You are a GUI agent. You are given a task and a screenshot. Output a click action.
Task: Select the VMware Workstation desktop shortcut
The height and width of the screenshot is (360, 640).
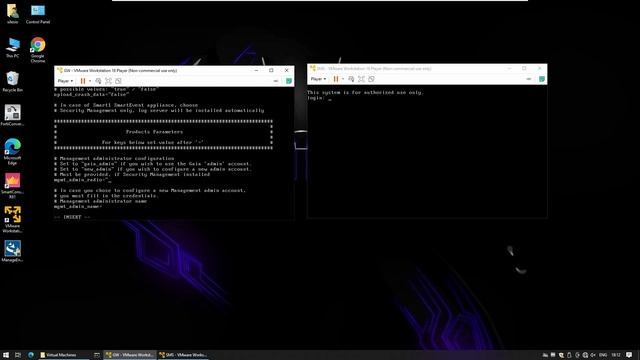[13, 219]
